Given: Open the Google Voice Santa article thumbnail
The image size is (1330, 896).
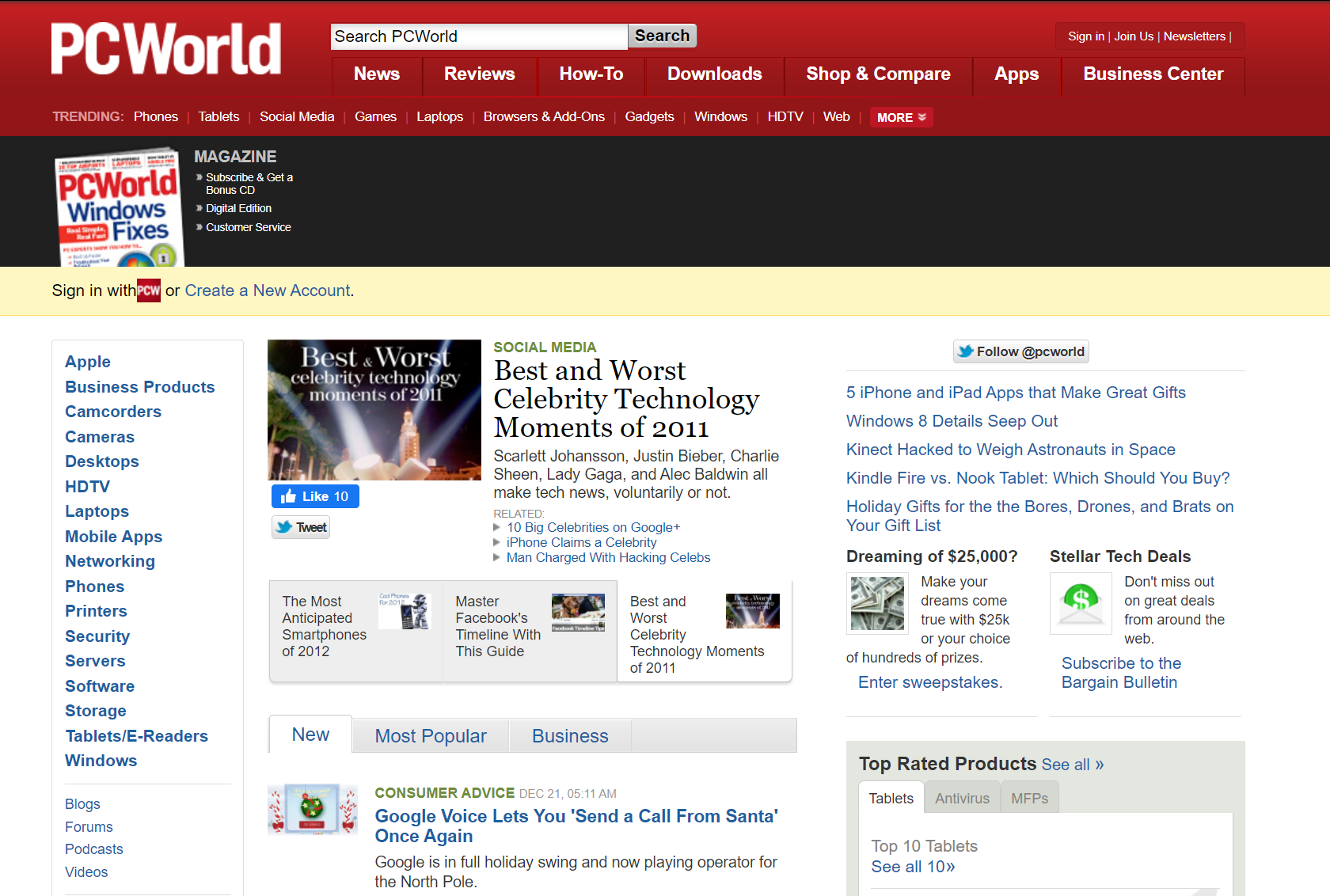Looking at the screenshot, I should click(x=313, y=810).
